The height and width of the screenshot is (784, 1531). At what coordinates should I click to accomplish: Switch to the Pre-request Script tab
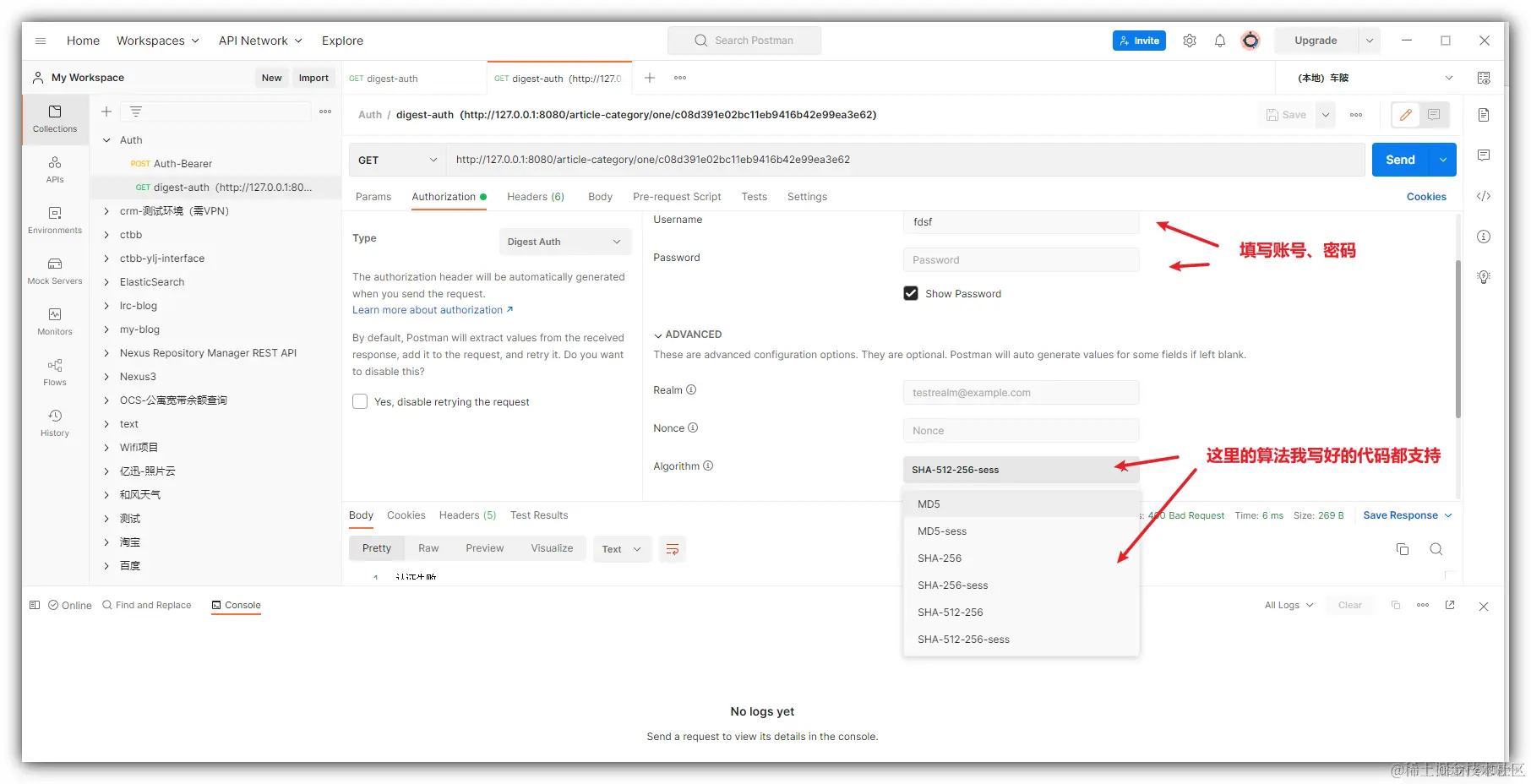click(677, 197)
